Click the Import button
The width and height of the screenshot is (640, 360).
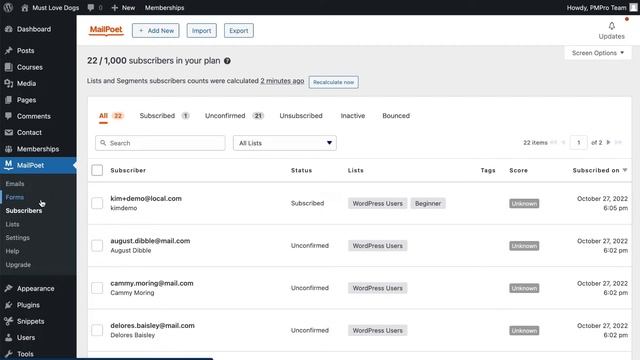click(202, 31)
